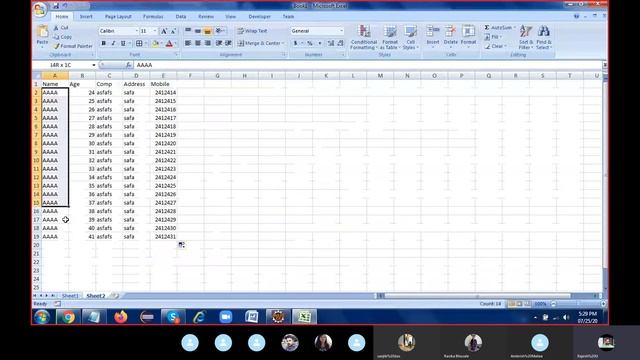
Task: Click the zoom slider in status bar
Action: coord(578,304)
